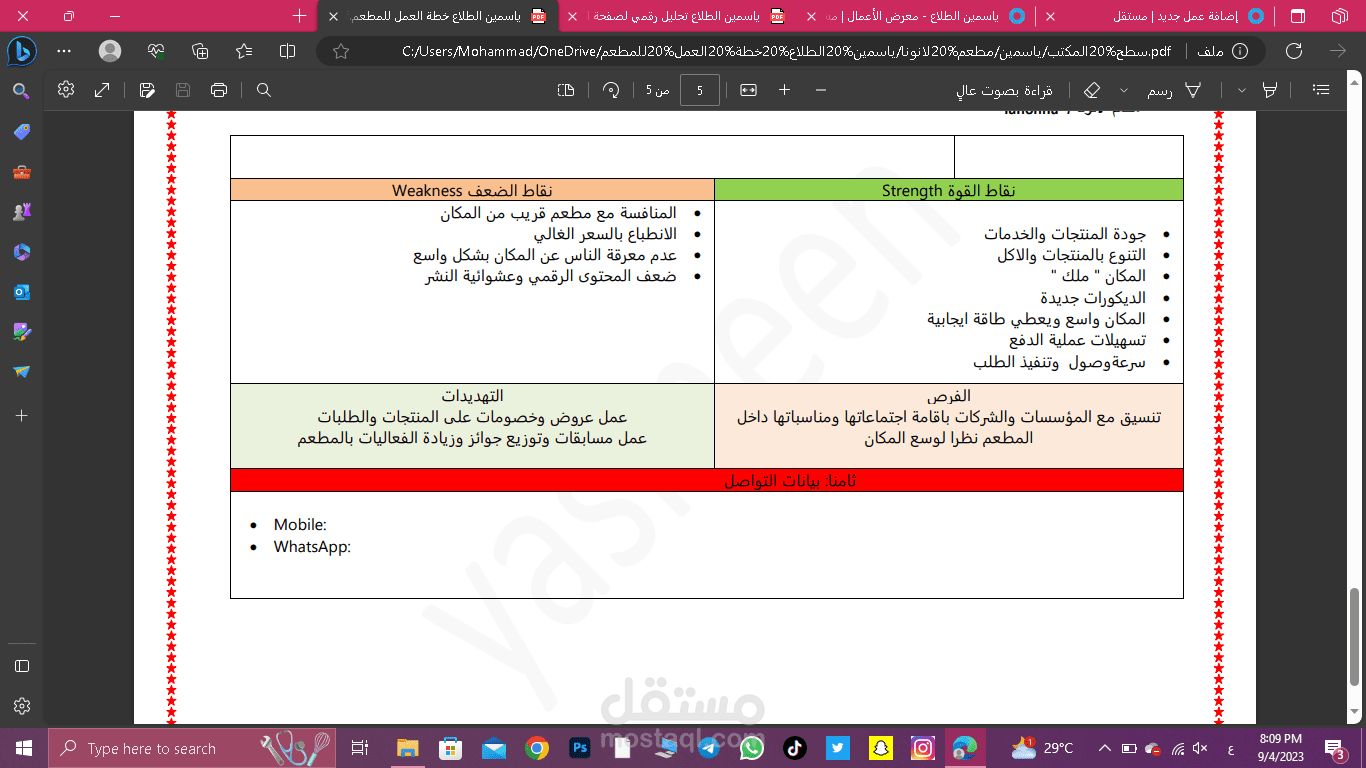Add this page to favorites star

(341, 51)
